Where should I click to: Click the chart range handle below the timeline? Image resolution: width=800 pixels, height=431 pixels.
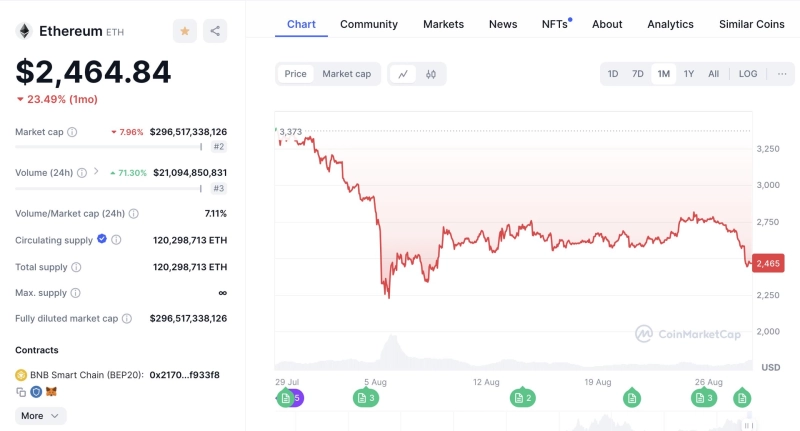(747, 426)
